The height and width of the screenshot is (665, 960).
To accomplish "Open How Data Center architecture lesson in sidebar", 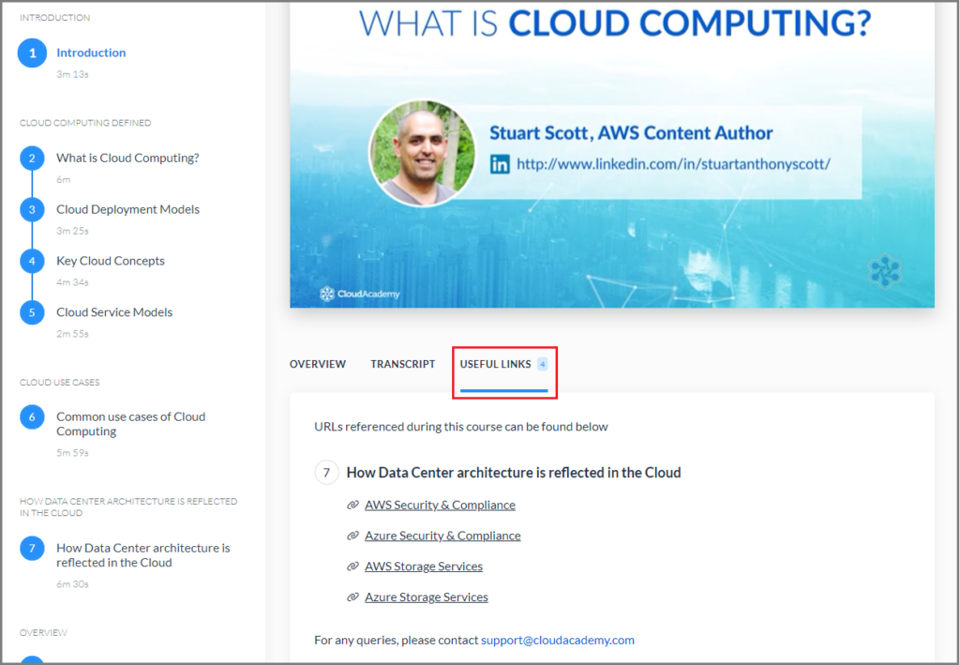I will point(143,555).
